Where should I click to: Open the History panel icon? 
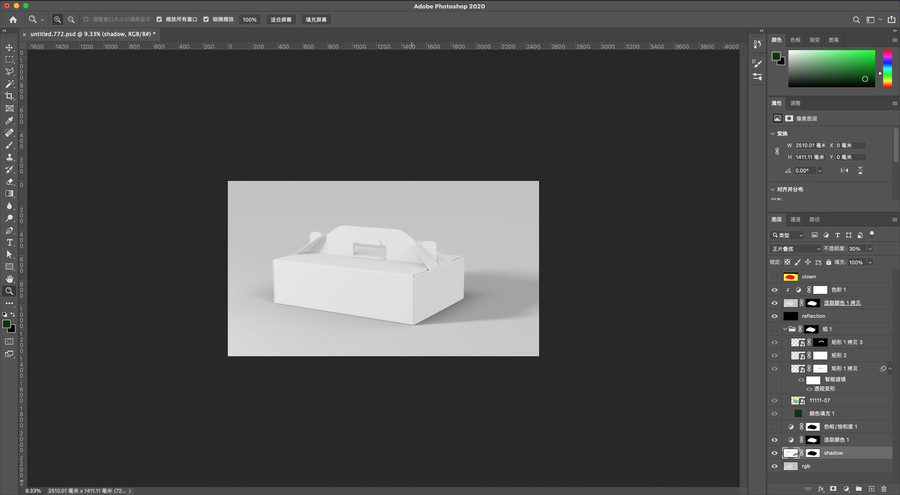coord(758,44)
